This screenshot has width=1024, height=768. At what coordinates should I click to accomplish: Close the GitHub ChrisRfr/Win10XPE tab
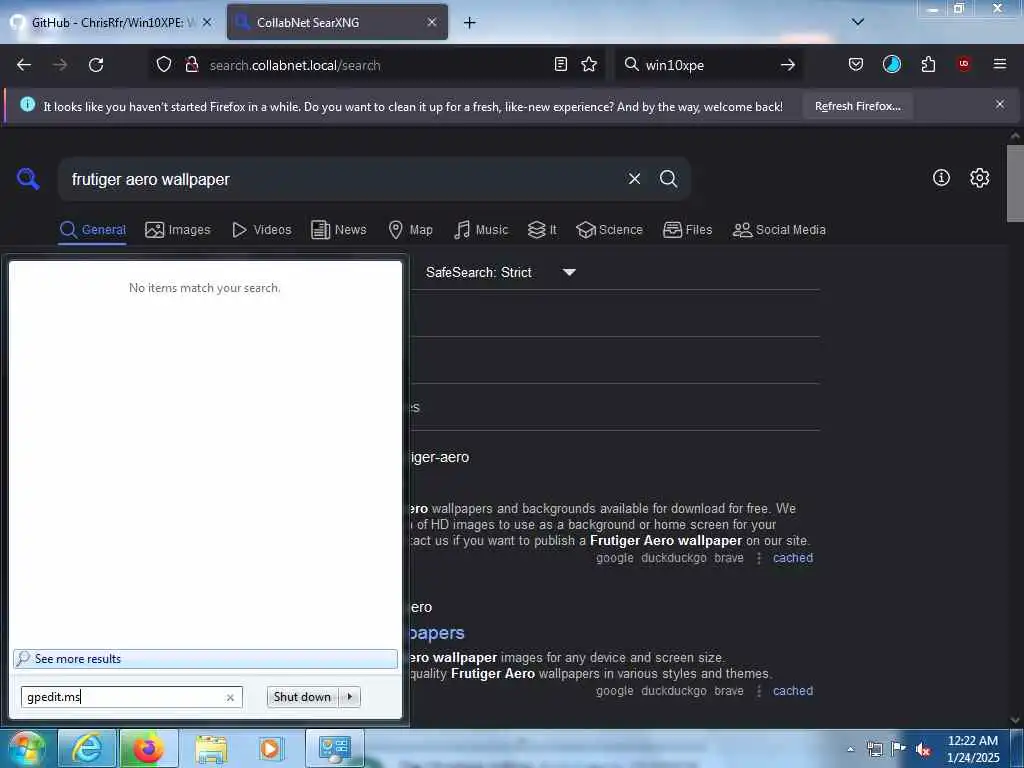coord(207,22)
